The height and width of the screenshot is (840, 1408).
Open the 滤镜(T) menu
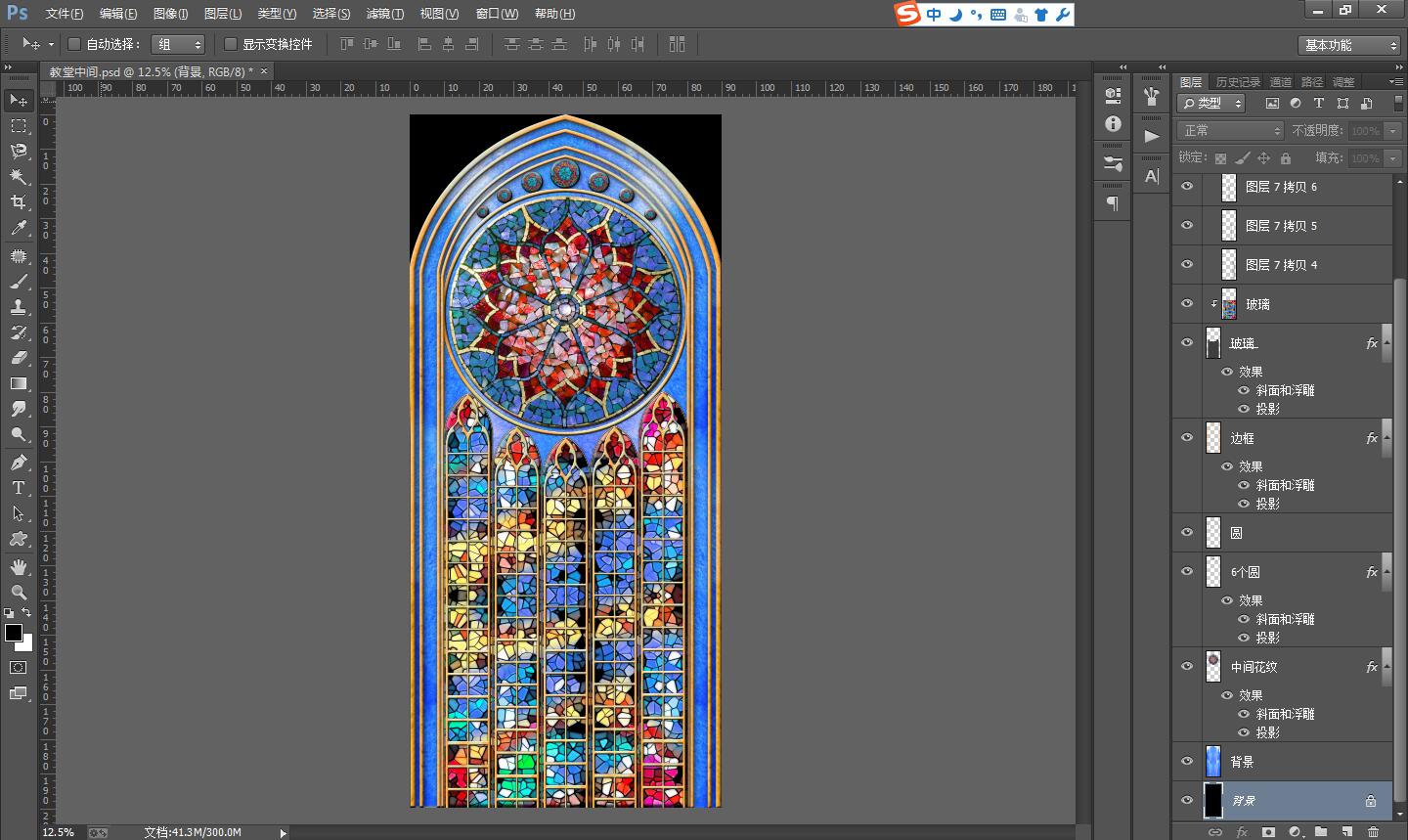coord(384,14)
